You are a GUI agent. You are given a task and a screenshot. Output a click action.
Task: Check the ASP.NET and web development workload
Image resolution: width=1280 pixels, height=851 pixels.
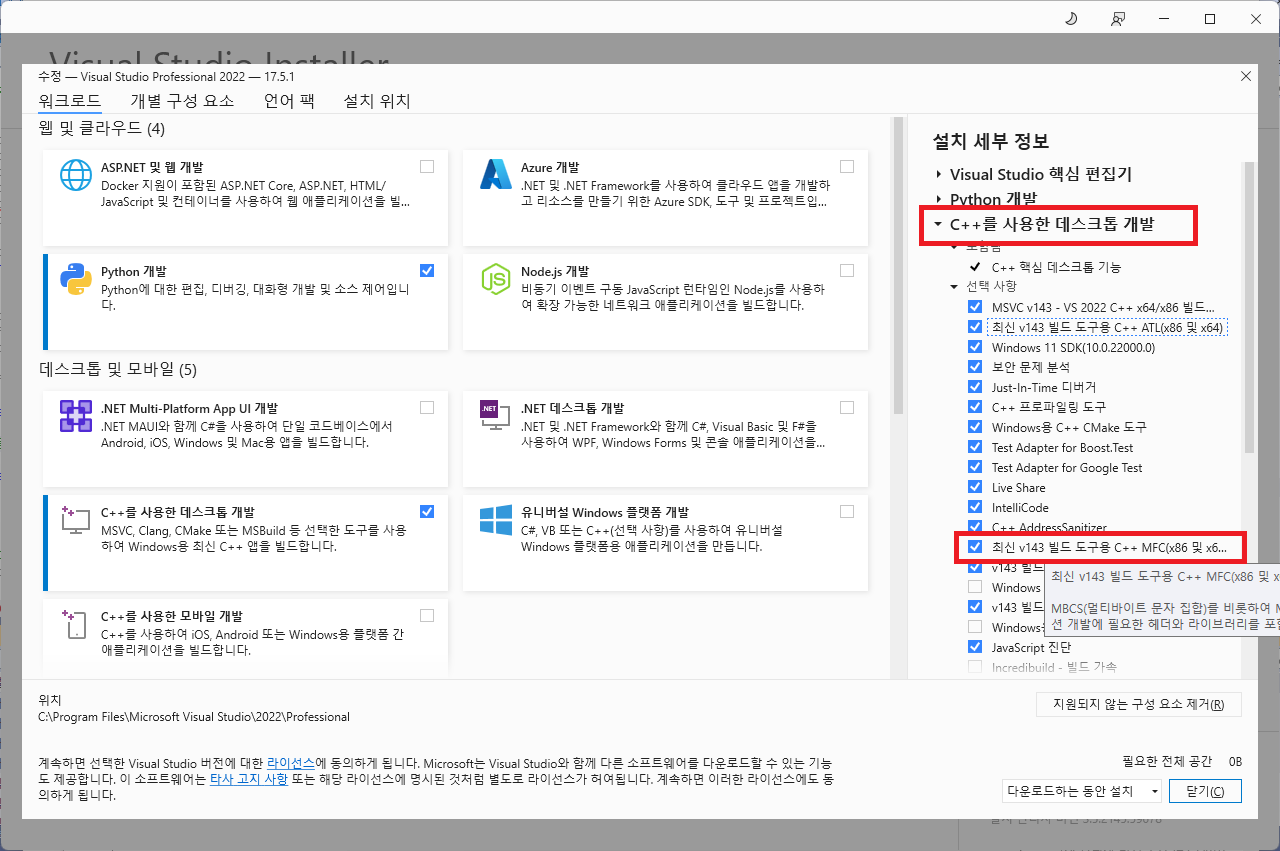click(427, 166)
